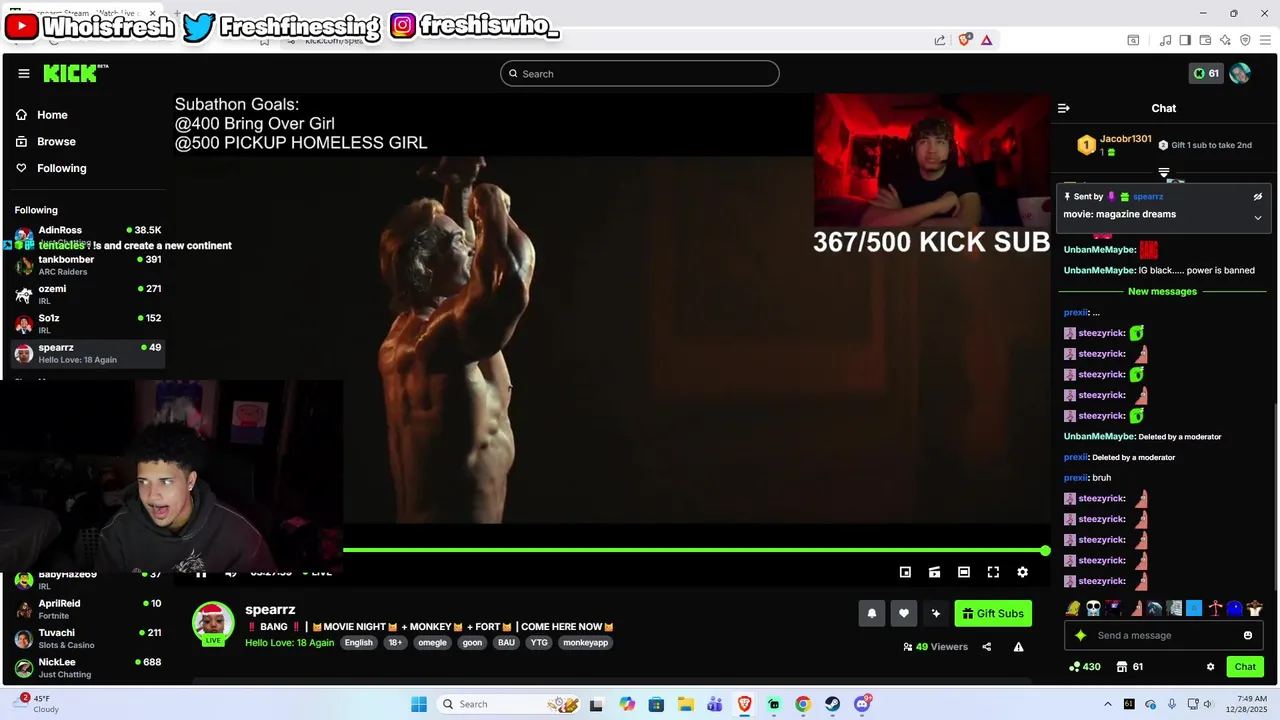The image size is (1280, 720).
Task: Go to Home in the sidebar
Action: [42, 115]
